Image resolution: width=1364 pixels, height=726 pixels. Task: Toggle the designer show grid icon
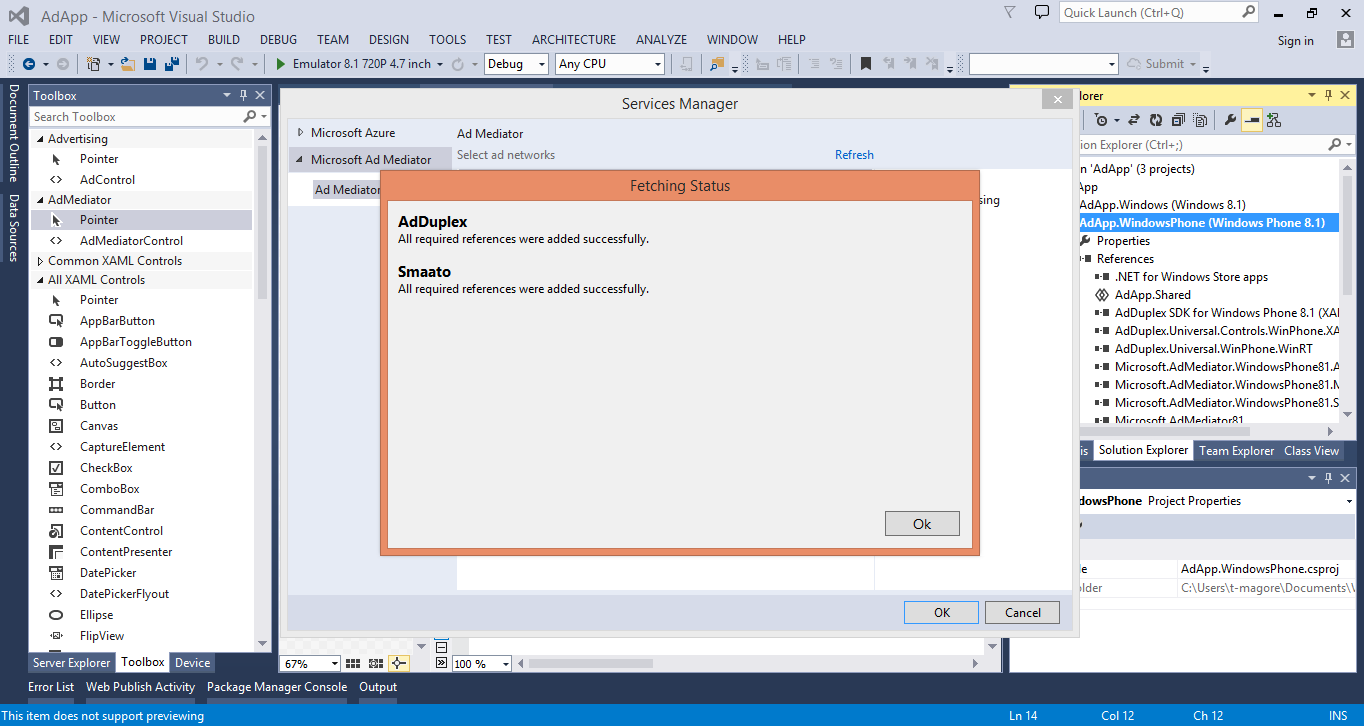pyautogui.click(x=353, y=663)
